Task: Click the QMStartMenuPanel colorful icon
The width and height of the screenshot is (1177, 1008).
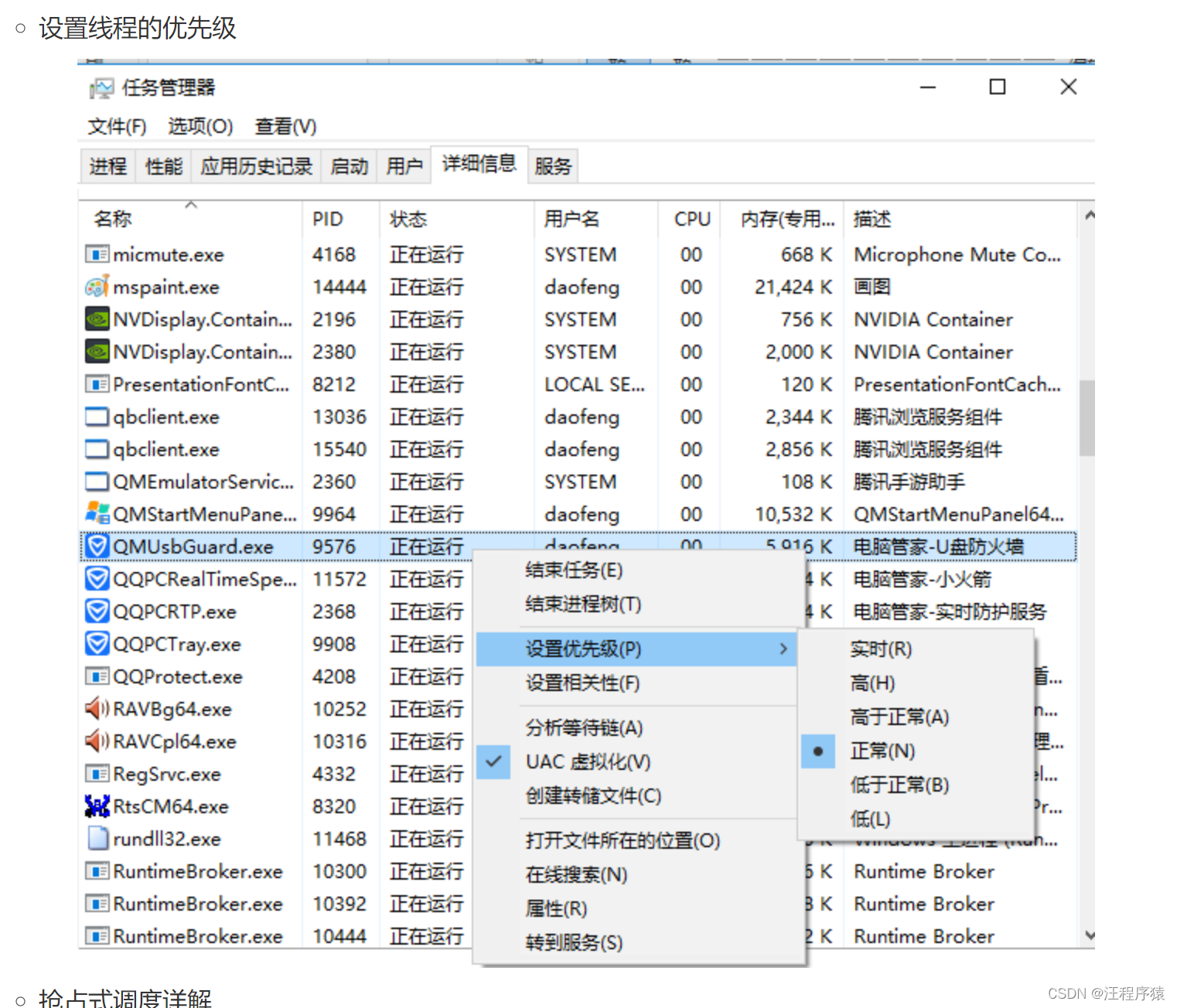Action: pos(97,513)
